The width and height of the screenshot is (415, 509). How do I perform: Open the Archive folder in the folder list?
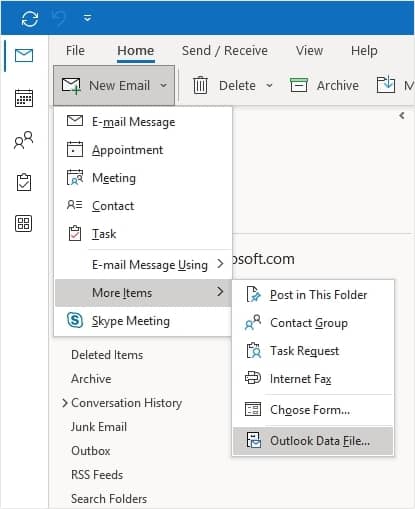tap(91, 379)
